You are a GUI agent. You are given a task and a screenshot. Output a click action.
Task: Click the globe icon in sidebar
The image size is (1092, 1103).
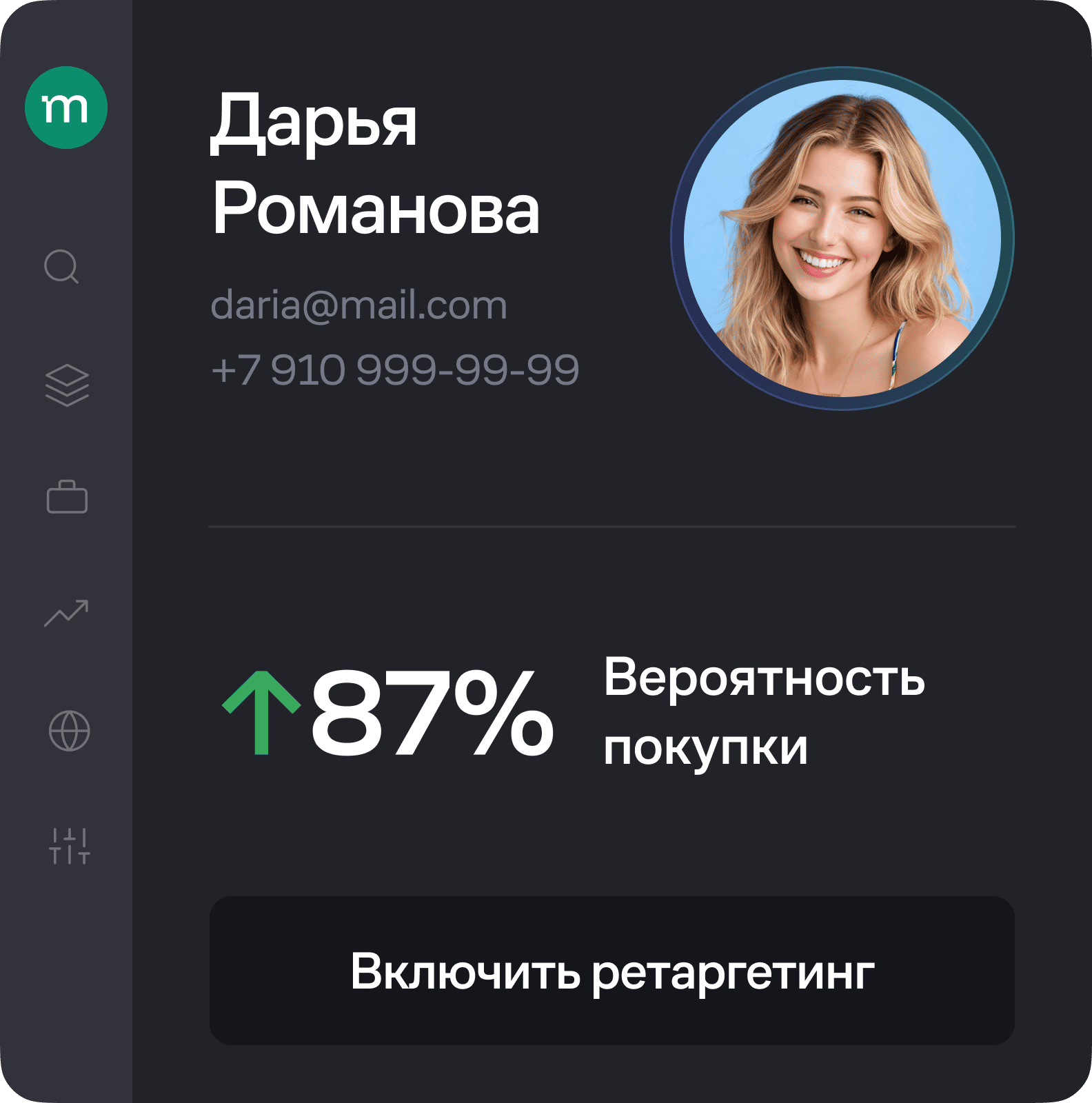click(x=69, y=731)
